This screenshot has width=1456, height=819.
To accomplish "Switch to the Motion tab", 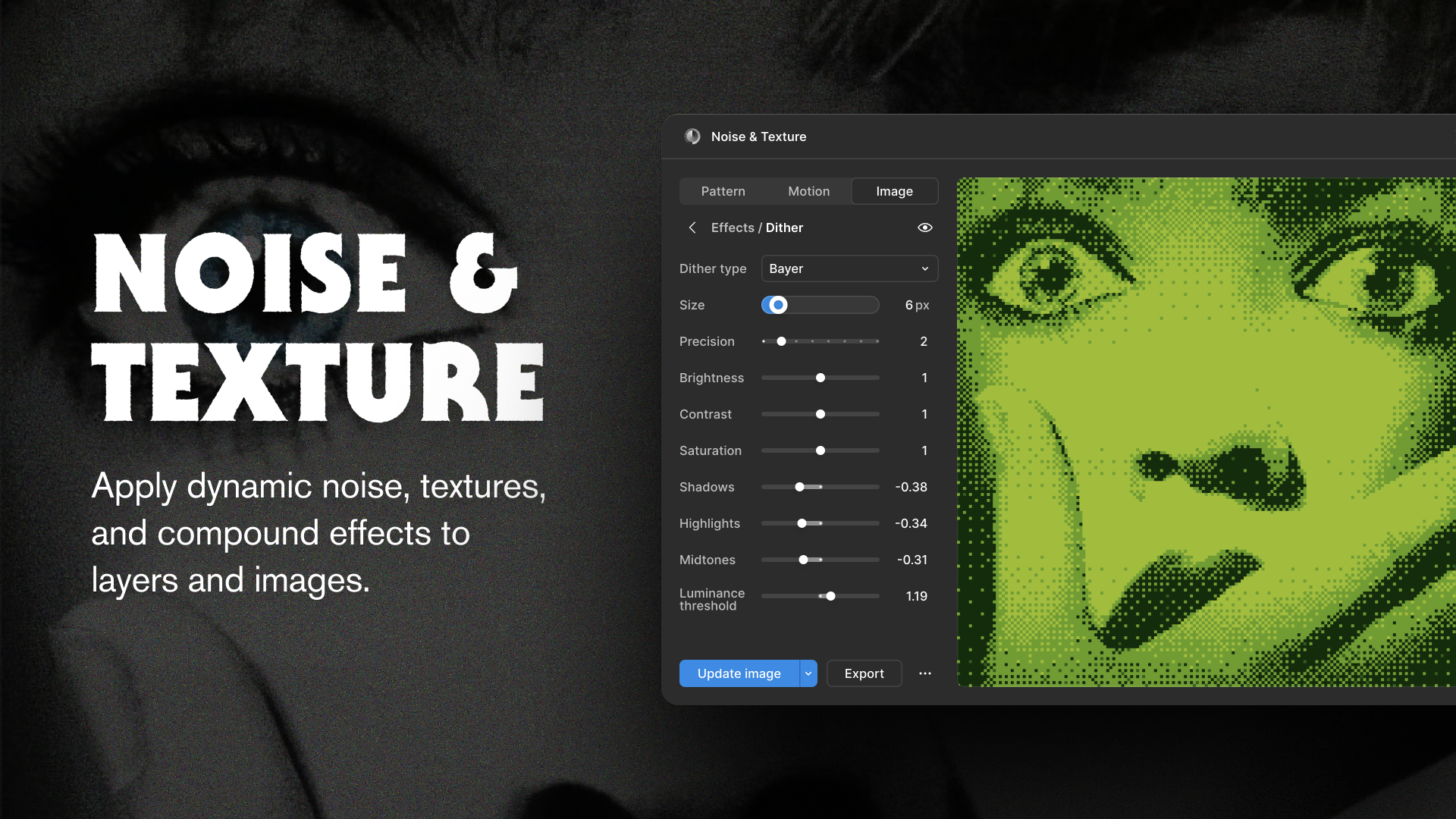I will coord(808,191).
